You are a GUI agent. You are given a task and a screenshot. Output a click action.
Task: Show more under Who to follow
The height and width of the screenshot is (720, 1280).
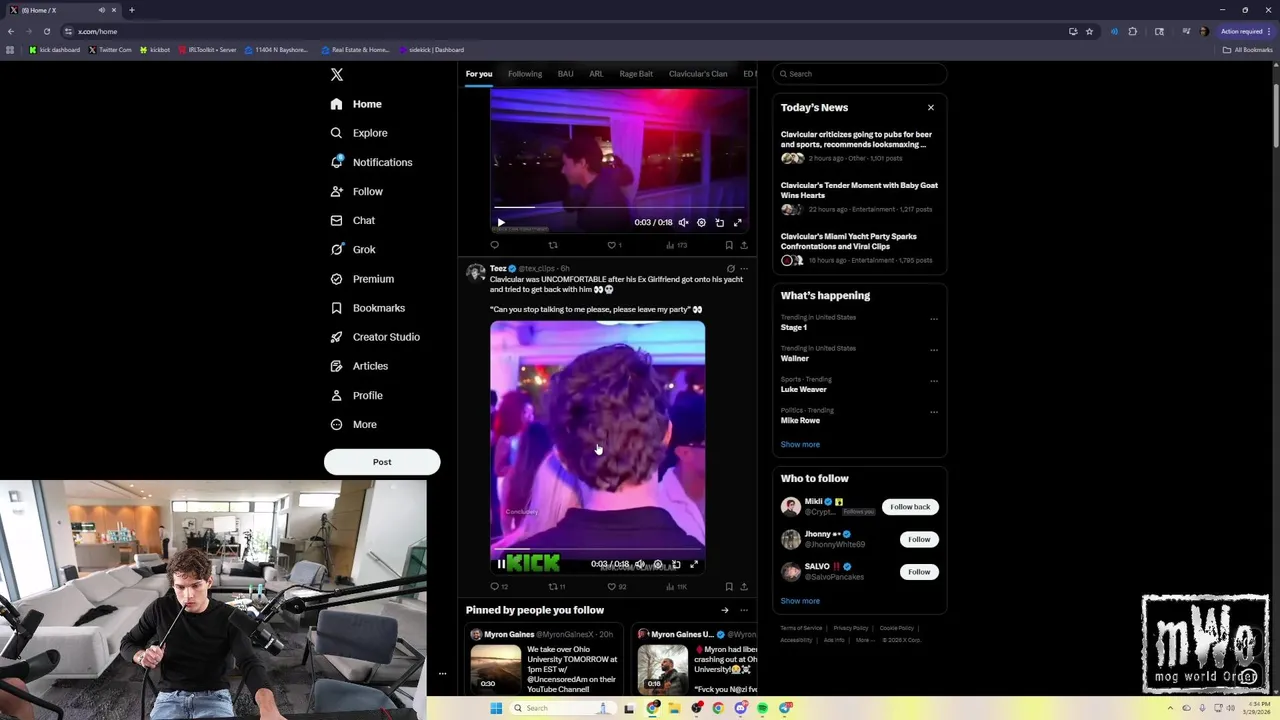click(x=800, y=601)
